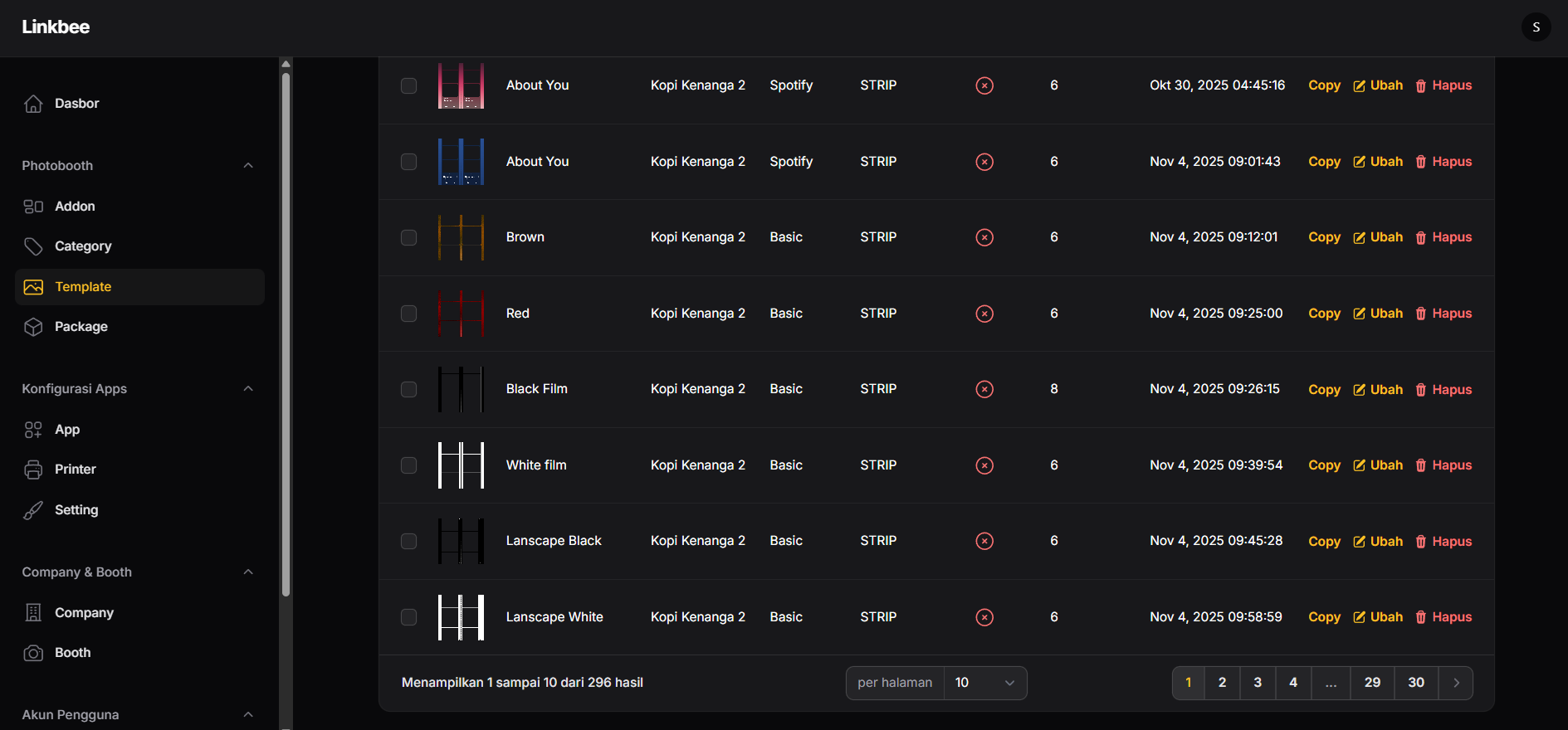1568x730 pixels.
Task: Click the Printer icon
Action: tap(33, 470)
